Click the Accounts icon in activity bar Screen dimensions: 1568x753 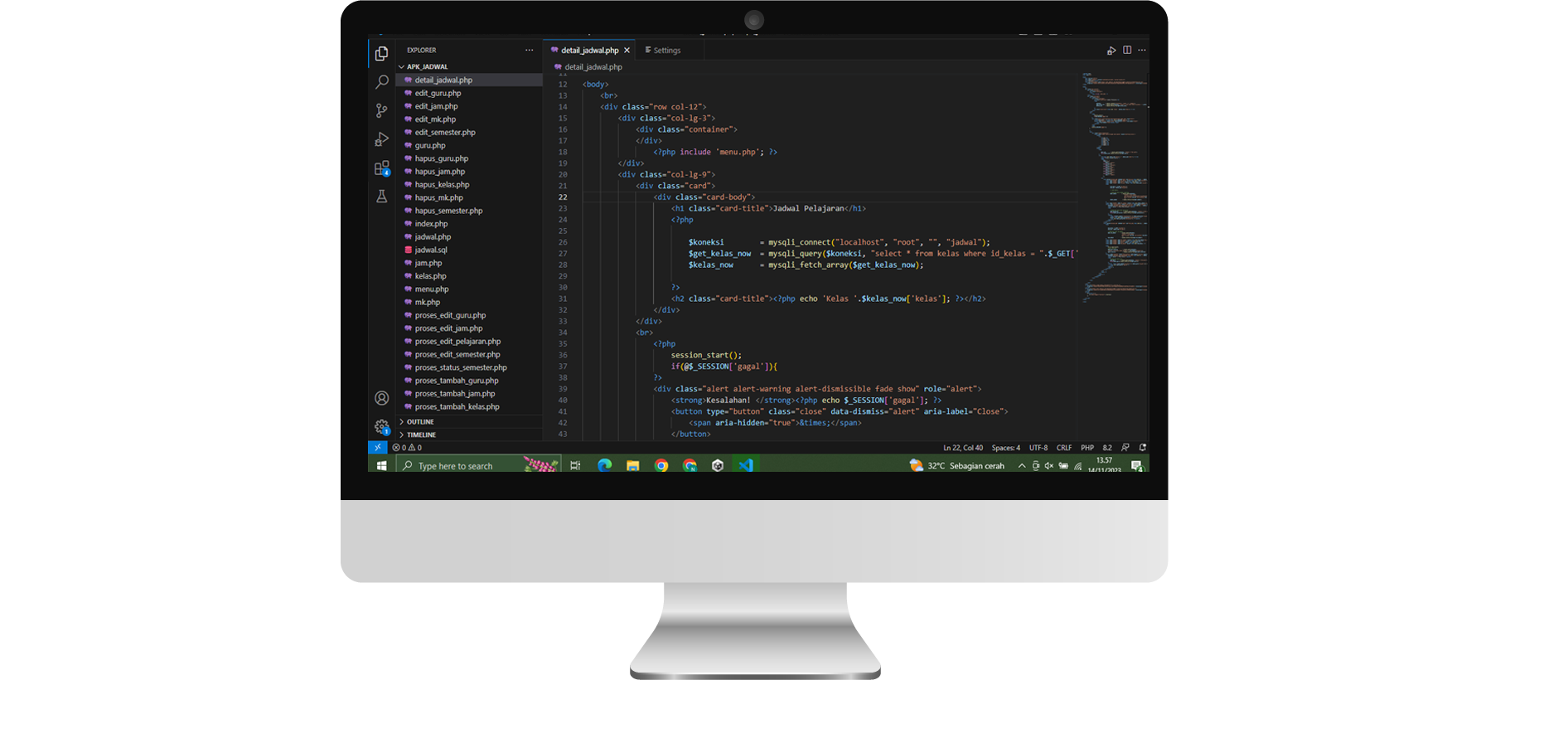(381, 397)
